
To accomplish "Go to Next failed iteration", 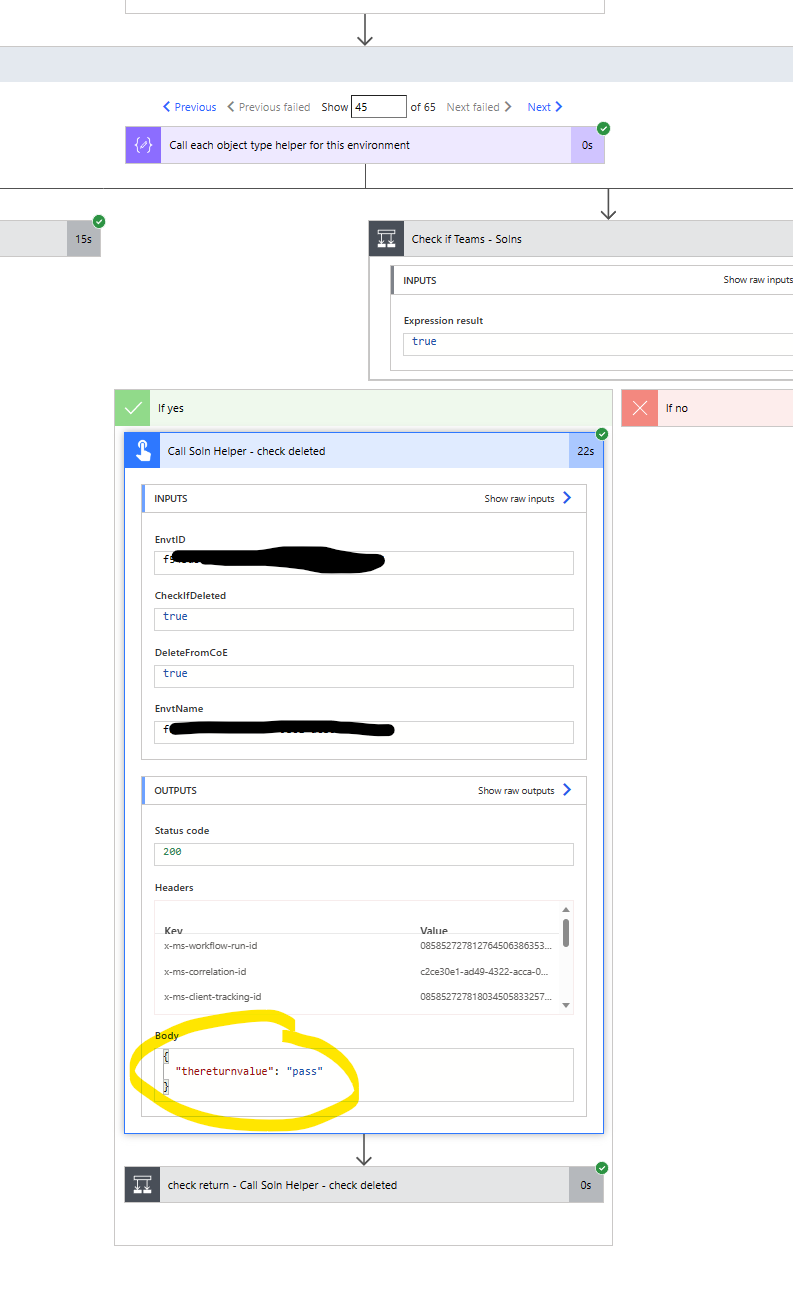I will pyautogui.click(x=479, y=107).
